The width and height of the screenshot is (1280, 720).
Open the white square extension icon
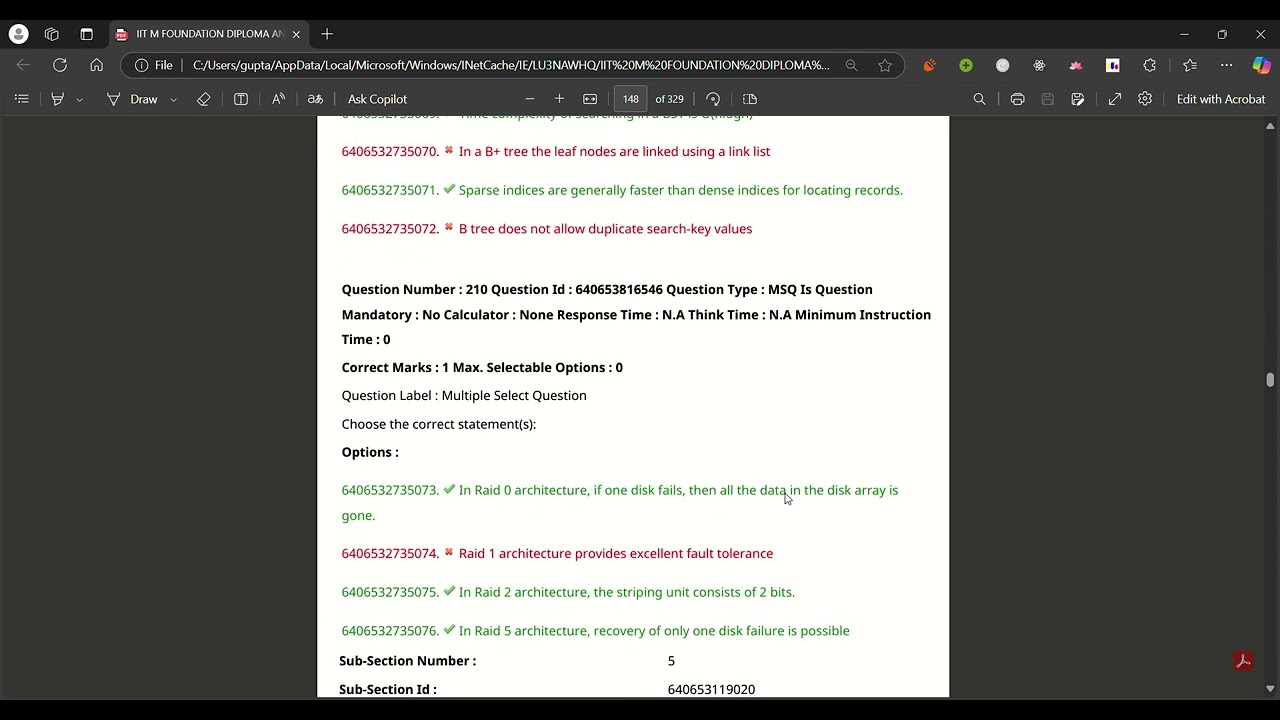click(1113, 65)
